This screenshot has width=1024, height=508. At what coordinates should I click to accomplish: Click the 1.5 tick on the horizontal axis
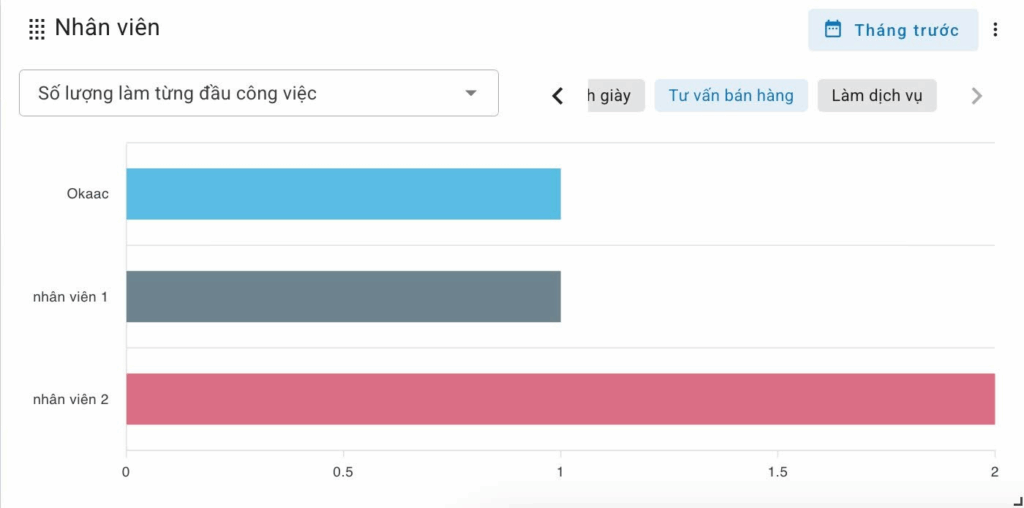point(777,471)
